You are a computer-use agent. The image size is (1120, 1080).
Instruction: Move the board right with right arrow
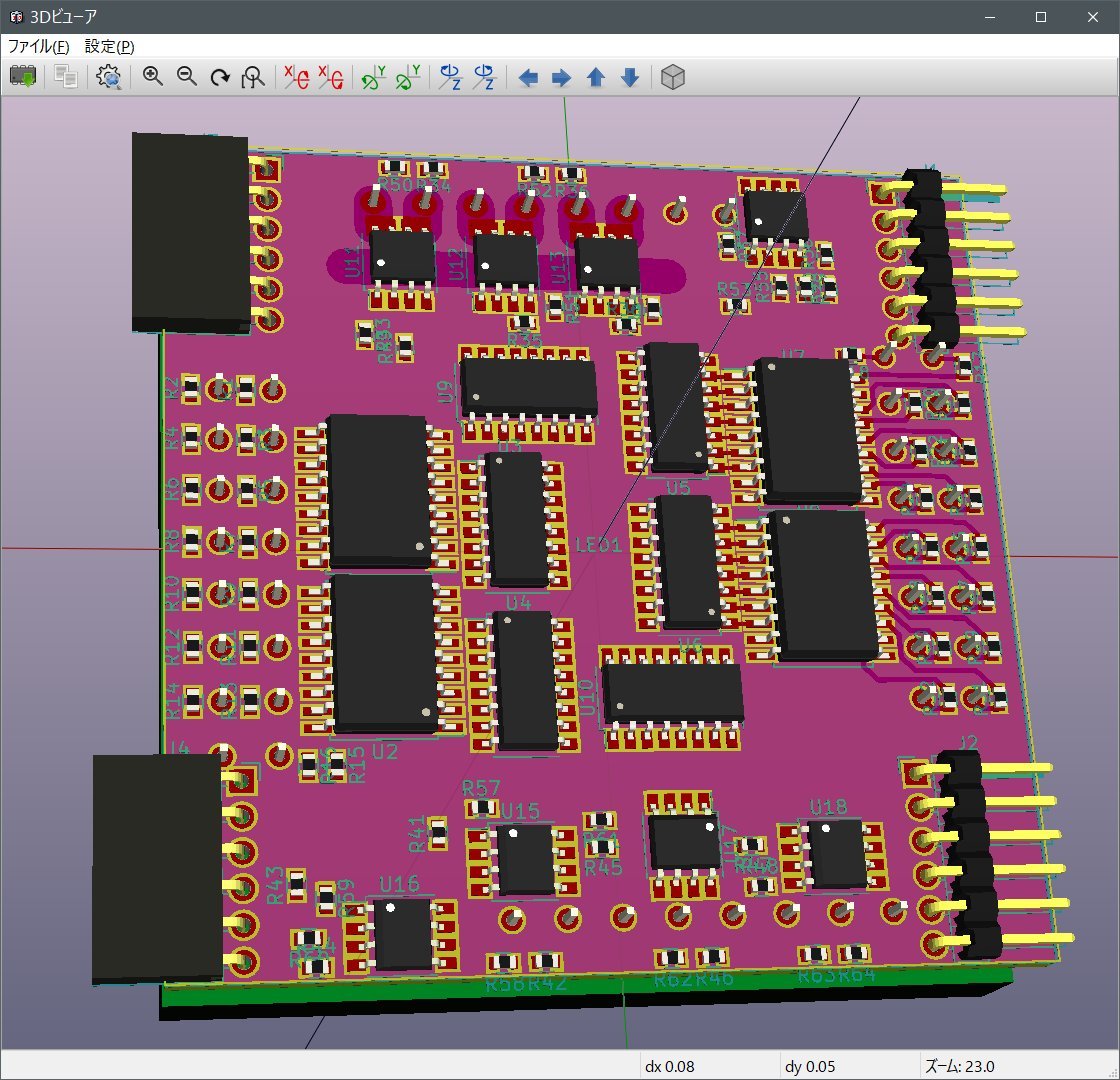point(562,77)
